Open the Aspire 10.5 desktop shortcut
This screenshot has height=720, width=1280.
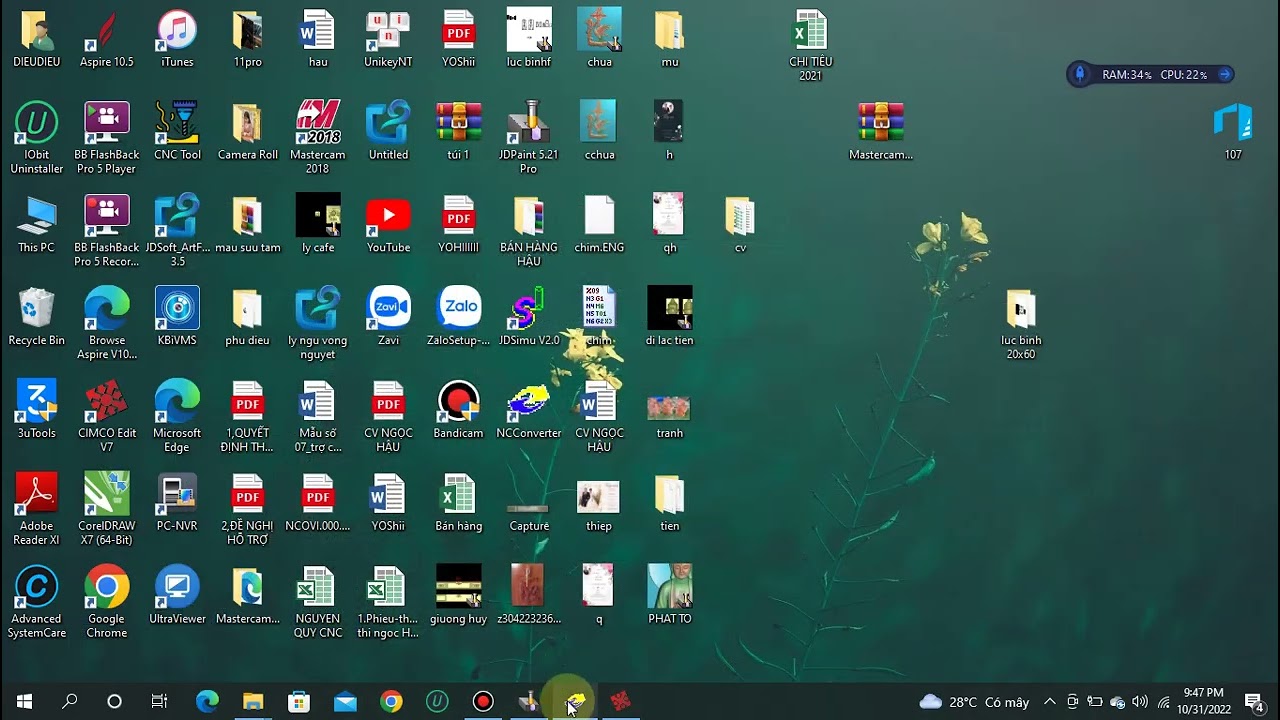coord(106,39)
